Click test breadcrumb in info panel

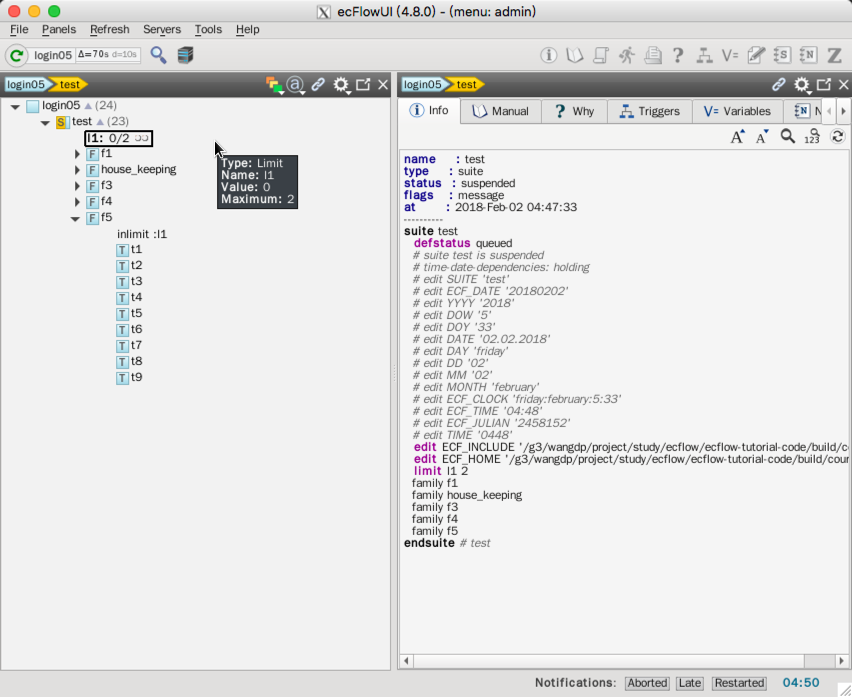[467, 84]
